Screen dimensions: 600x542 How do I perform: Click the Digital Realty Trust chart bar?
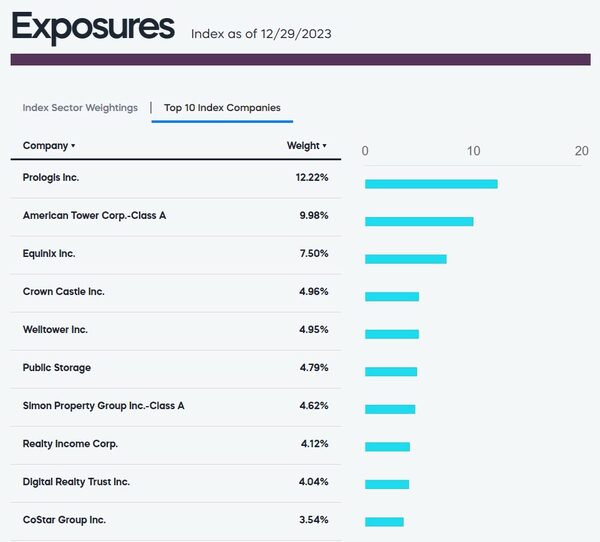click(x=387, y=484)
